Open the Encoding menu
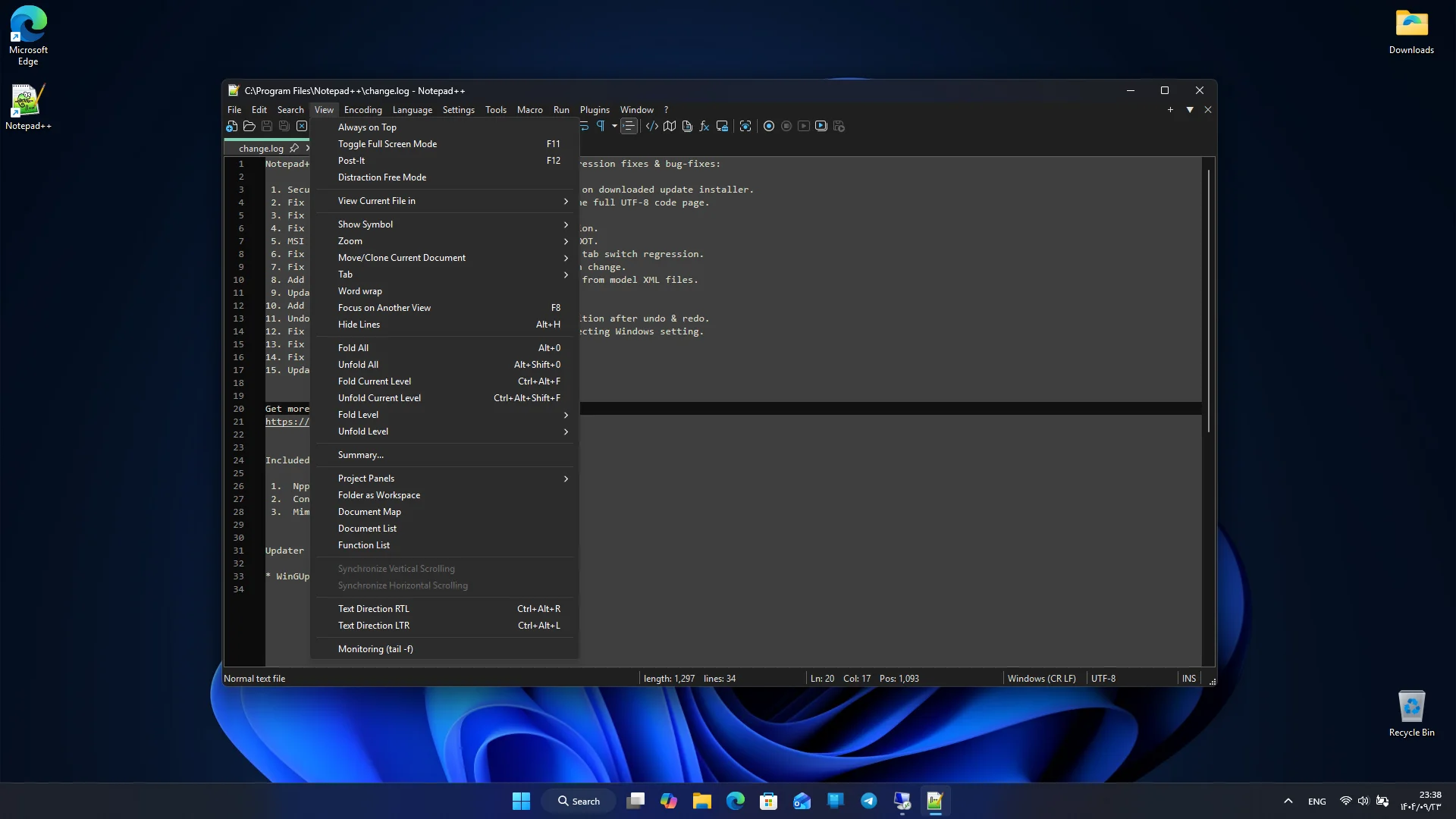The height and width of the screenshot is (819, 1456). [x=362, y=110]
